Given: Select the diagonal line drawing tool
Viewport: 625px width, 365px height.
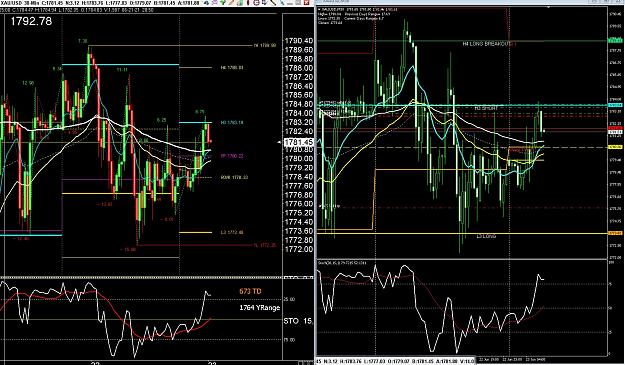Looking at the screenshot, I should point(273,2).
